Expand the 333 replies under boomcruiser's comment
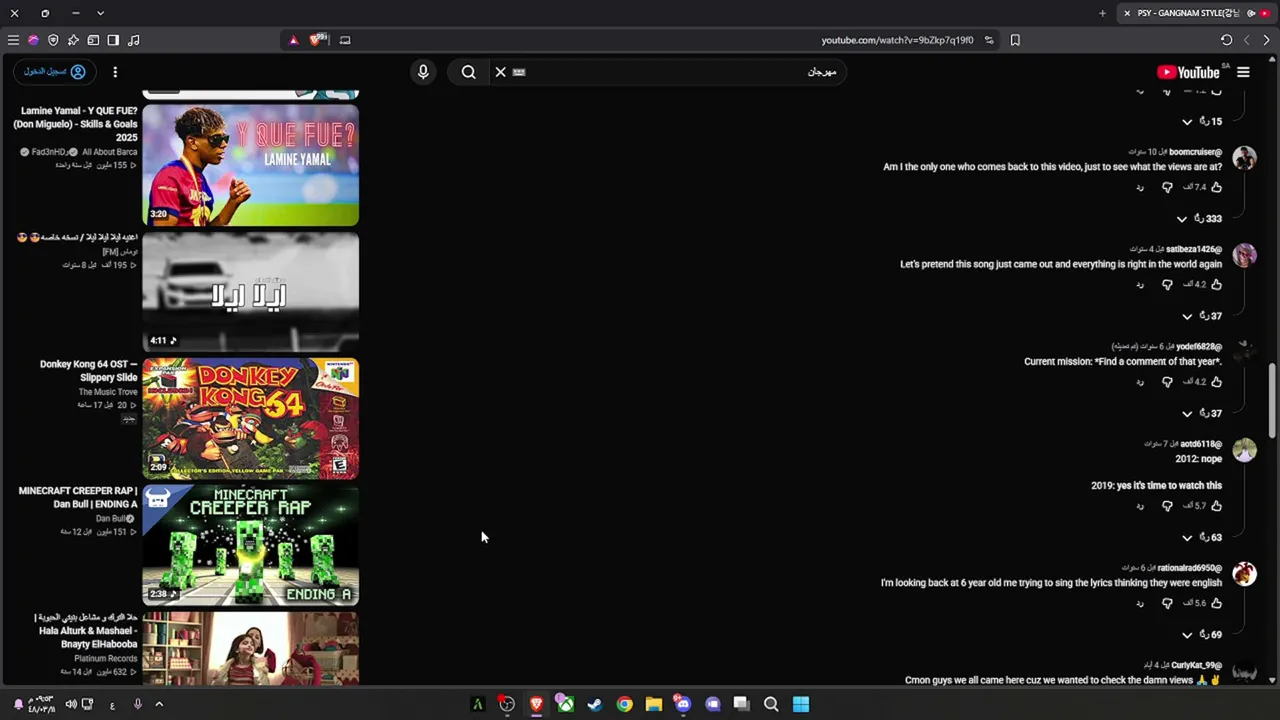The height and width of the screenshot is (720, 1280). [x=1200, y=218]
